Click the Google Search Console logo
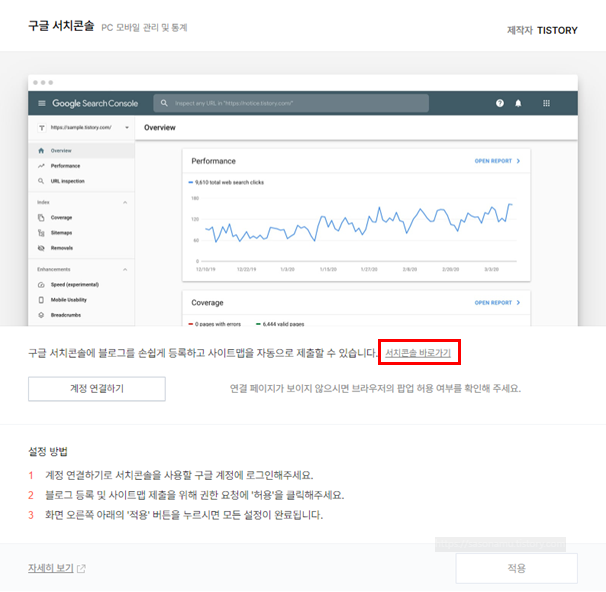Viewport: 606px width, 592px height. (x=95, y=103)
